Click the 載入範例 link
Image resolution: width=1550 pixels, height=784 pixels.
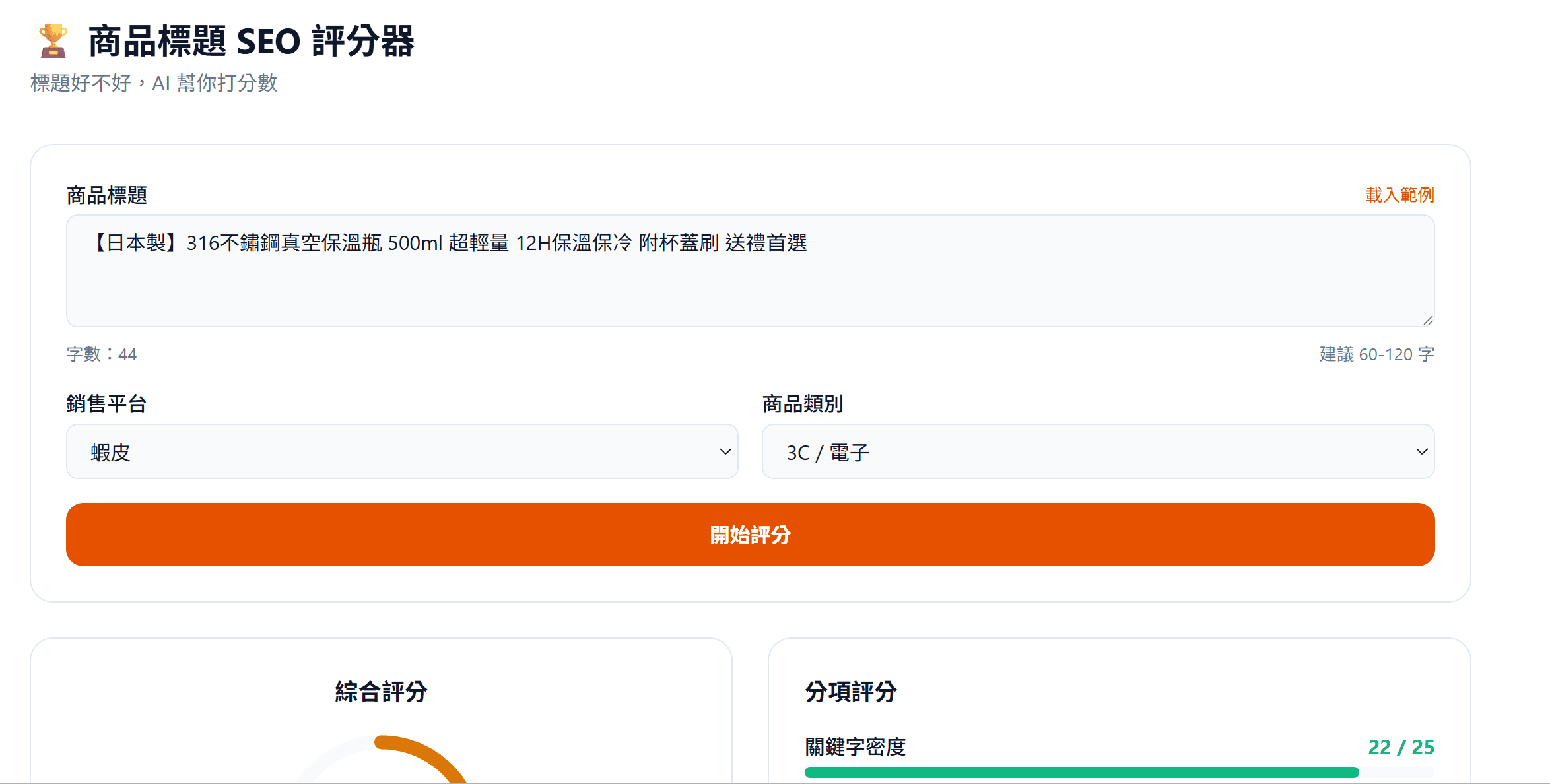(1399, 195)
